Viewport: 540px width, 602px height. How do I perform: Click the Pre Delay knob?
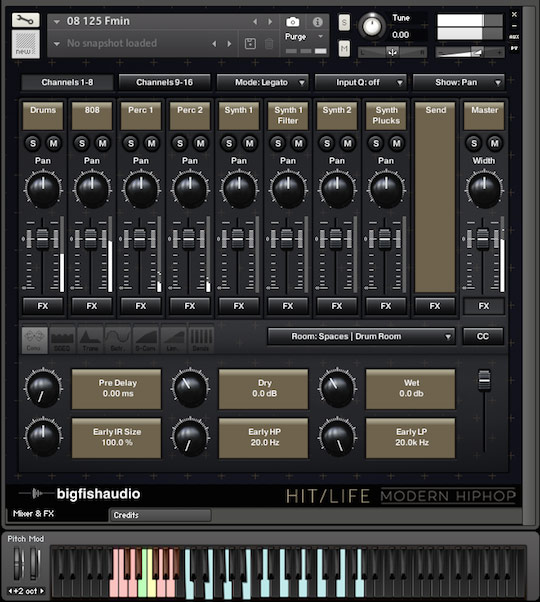pyautogui.click(x=43, y=388)
